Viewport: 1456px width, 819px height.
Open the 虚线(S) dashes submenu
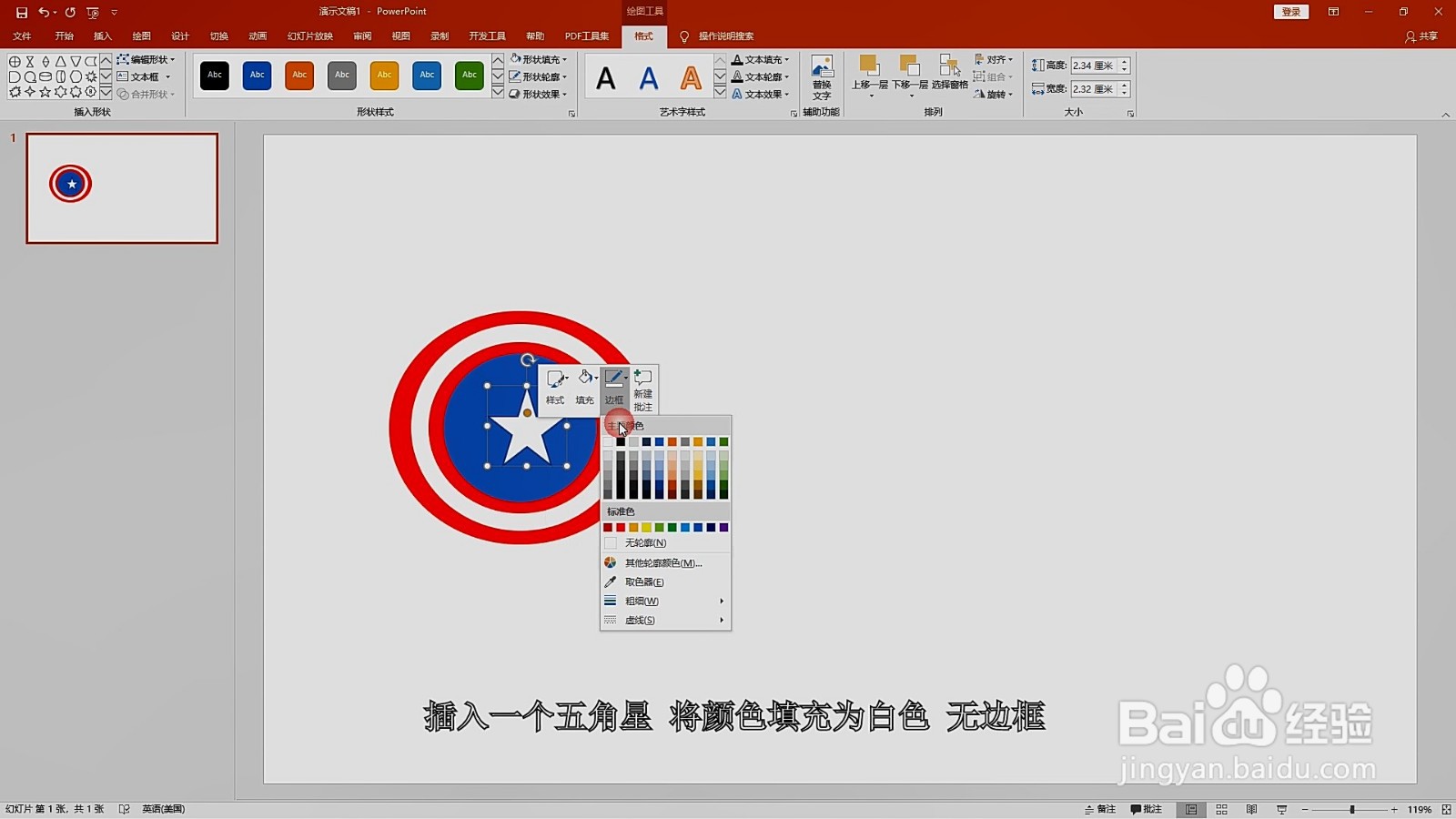(x=665, y=621)
